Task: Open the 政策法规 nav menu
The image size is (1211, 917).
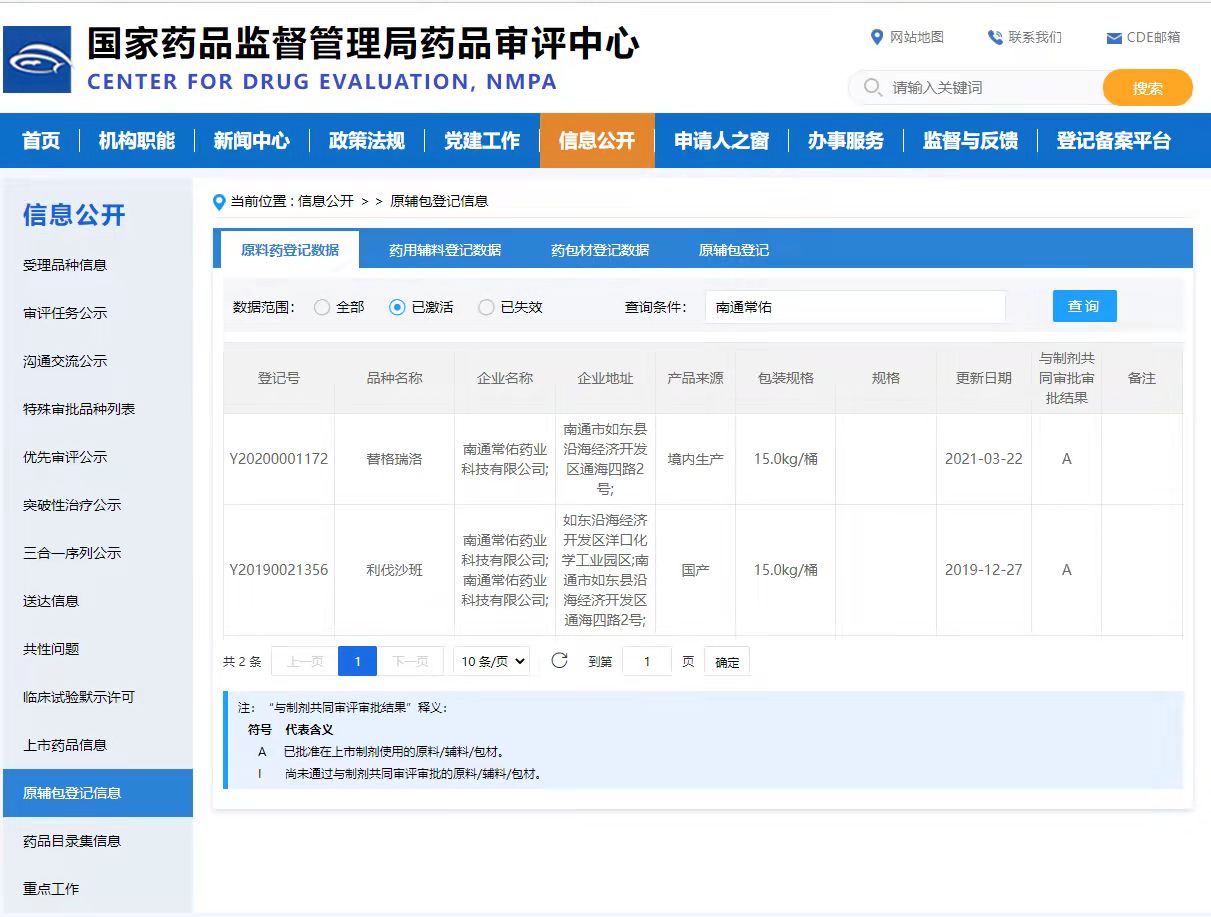Action: coord(367,141)
